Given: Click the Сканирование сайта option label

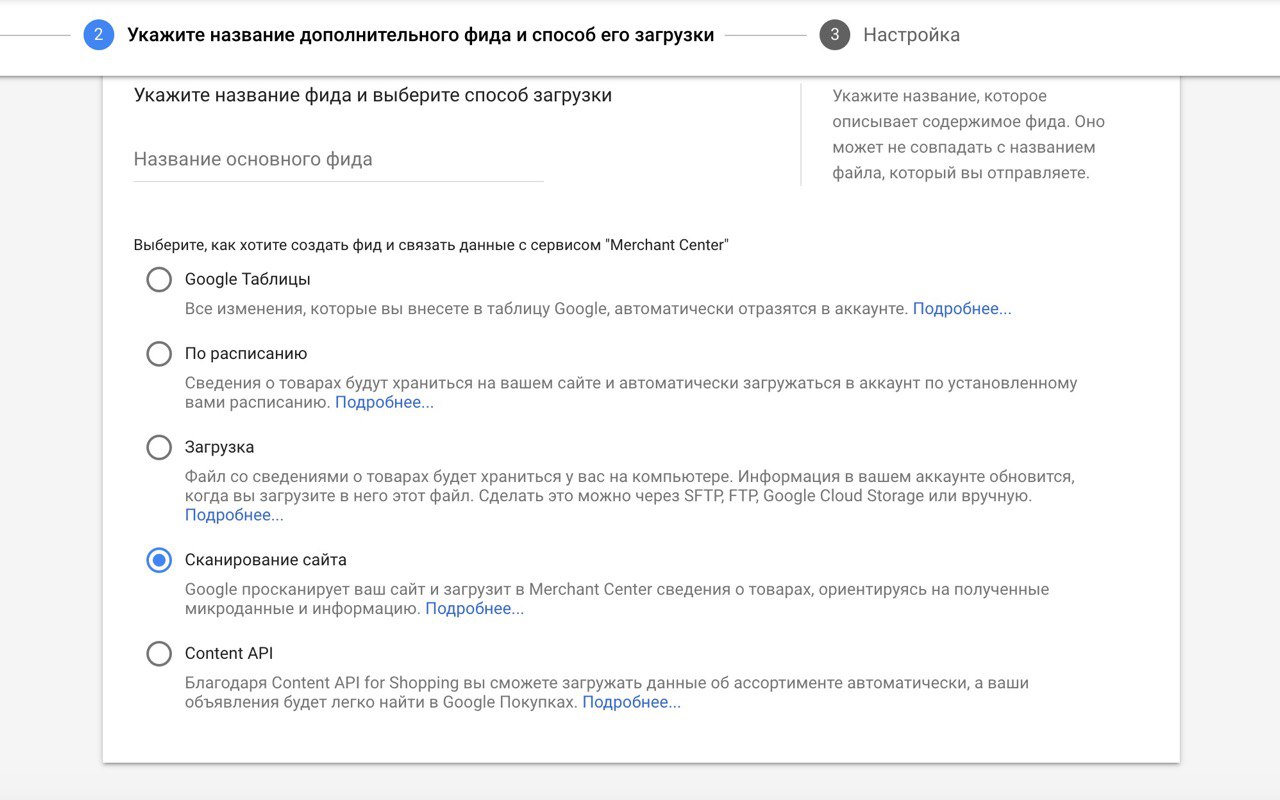Looking at the screenshot, I should 266,560.
